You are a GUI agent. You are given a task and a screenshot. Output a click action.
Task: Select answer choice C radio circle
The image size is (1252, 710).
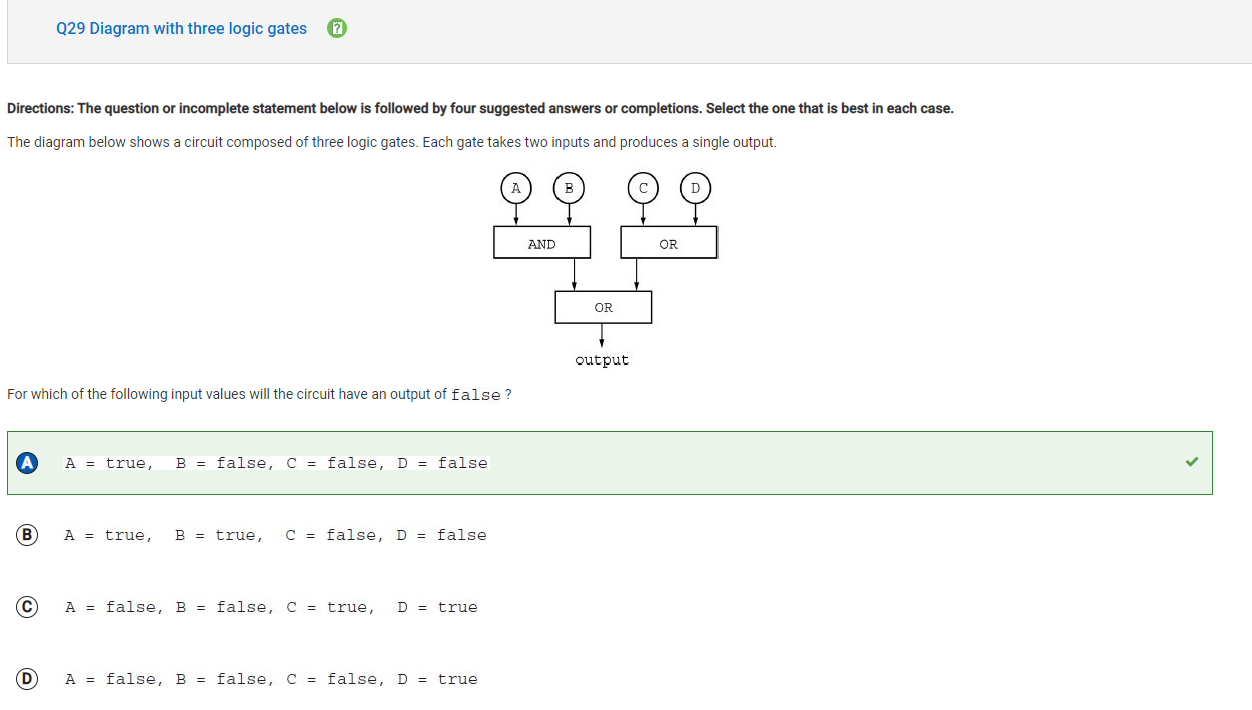pyautogui.click(x=27, y=607)
